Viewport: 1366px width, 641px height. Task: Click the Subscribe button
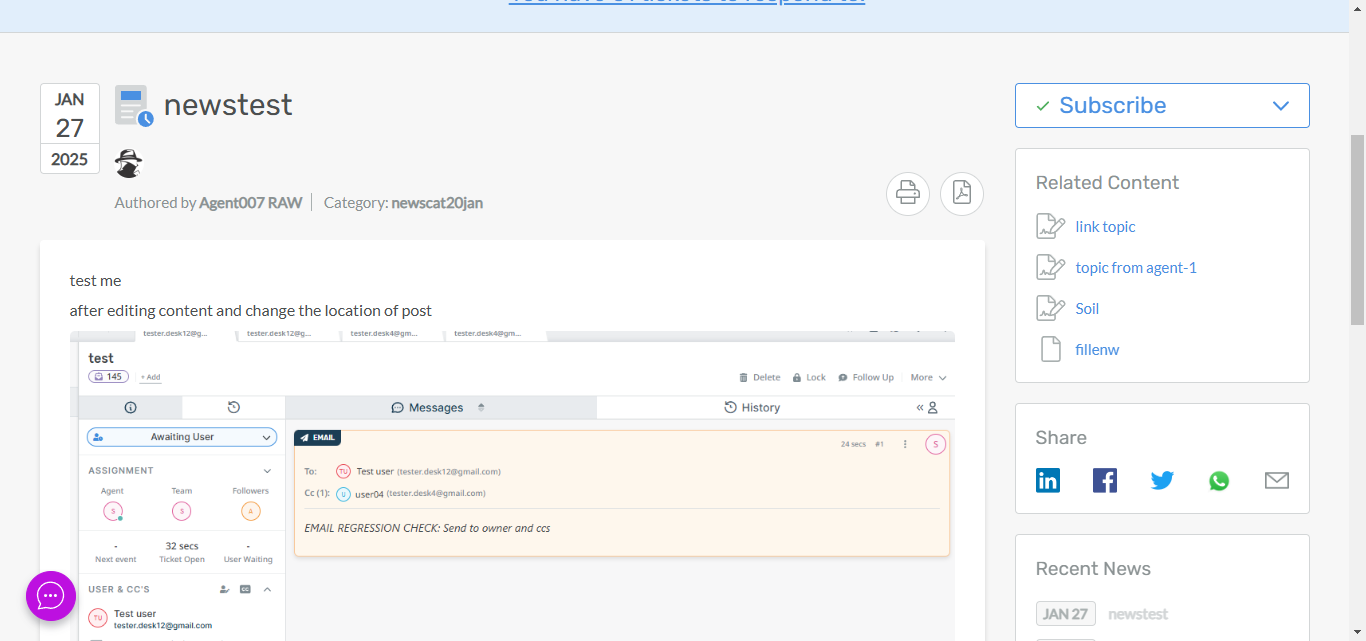[1112, 106]
